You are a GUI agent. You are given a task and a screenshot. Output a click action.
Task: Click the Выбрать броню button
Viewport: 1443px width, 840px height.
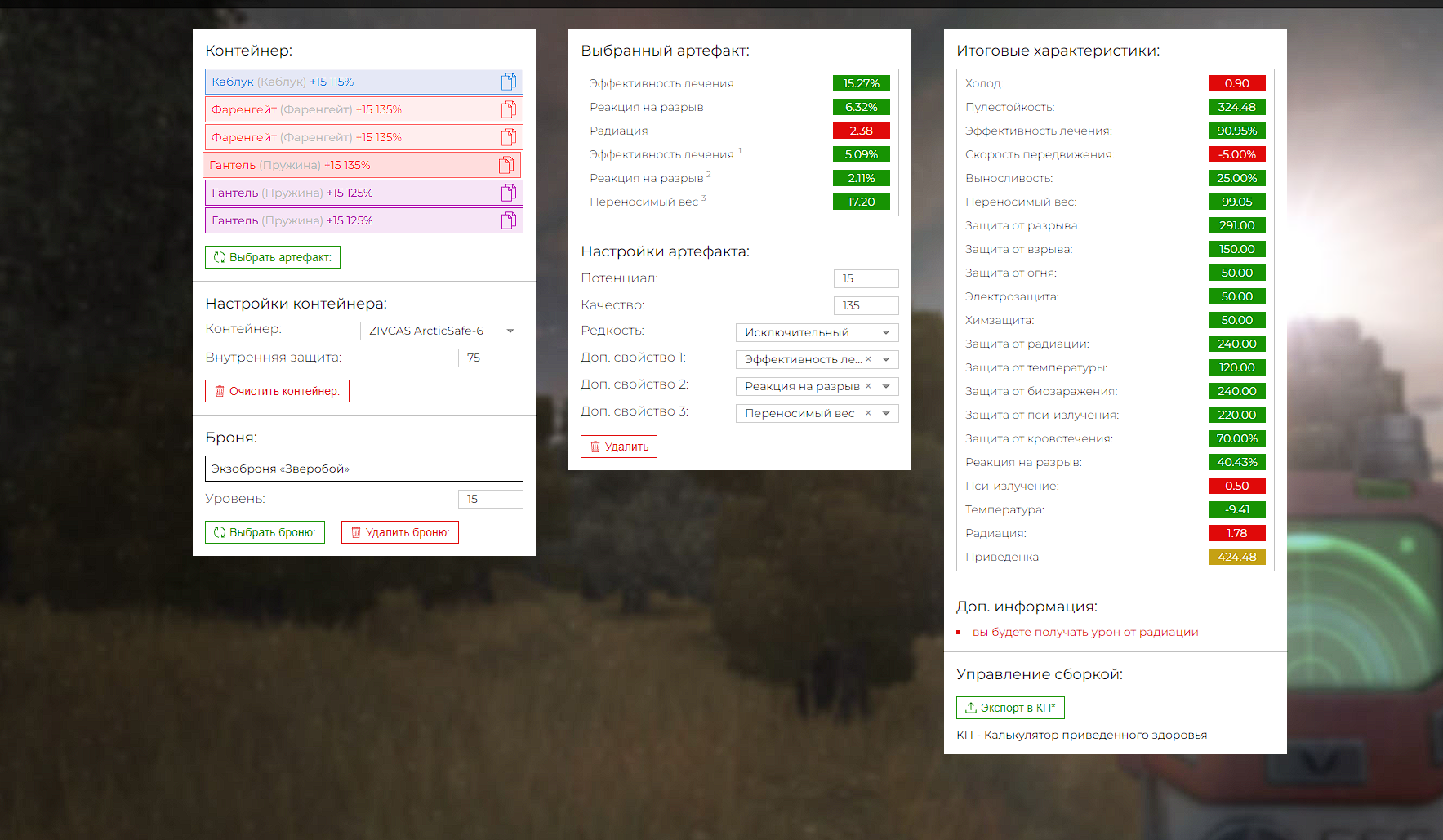pyautogui.click(x=265, y=532)
